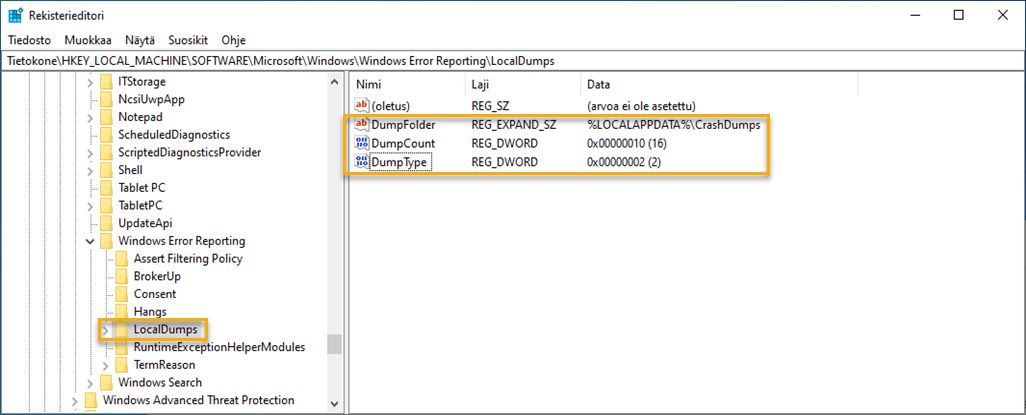Click the Rekisterieditori app icon in title bar

click(x=16, y=15)
